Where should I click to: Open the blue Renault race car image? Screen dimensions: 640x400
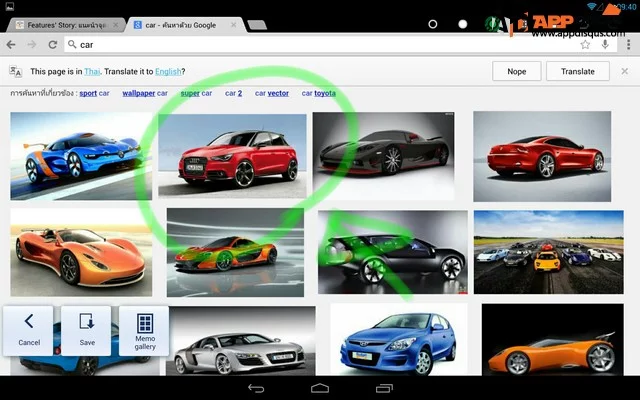(81, 156)
